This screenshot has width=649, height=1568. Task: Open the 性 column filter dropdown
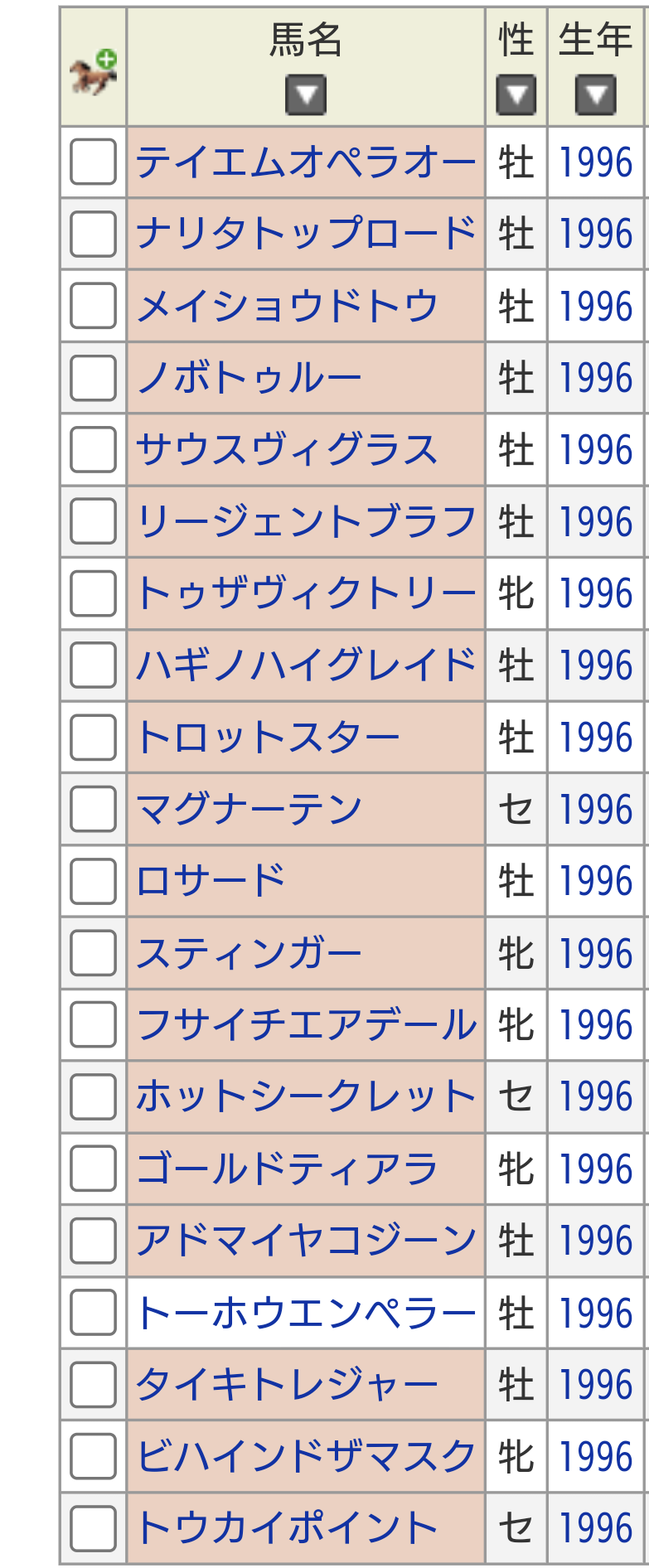click(x=516, y=95)
